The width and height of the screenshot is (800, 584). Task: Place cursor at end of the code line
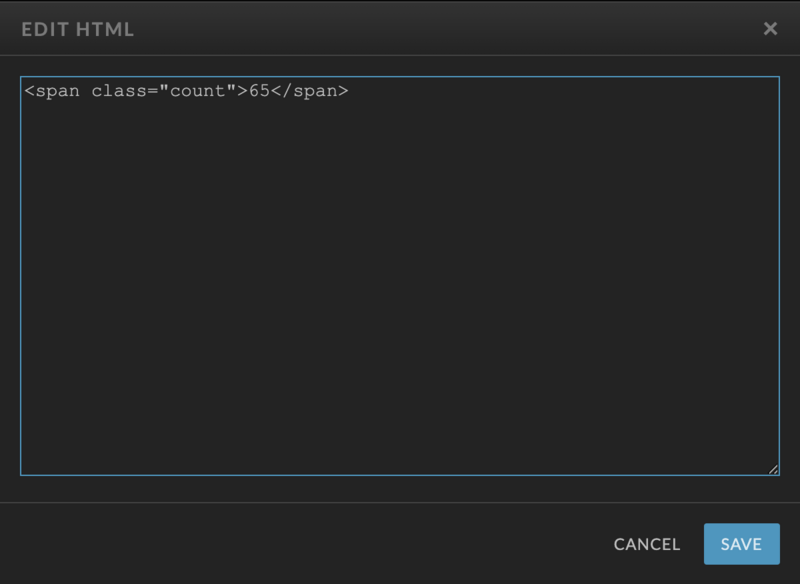tap(349, 91)
